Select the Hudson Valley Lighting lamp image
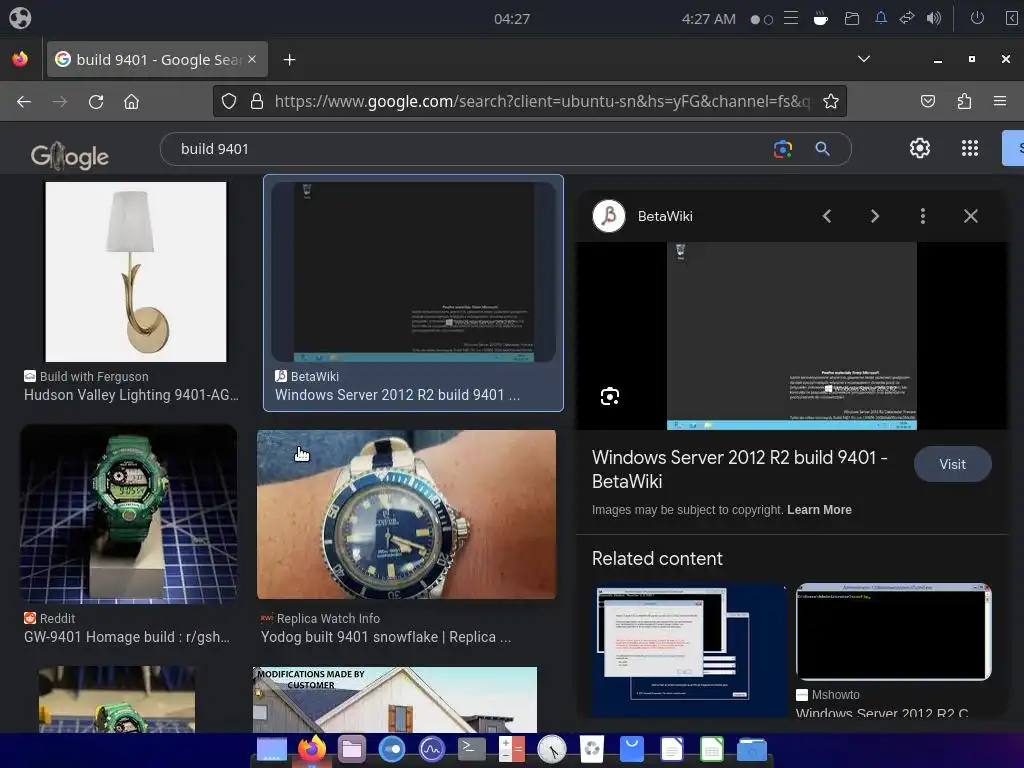Screen dimensions: 1024x768 tap(136, 272)
